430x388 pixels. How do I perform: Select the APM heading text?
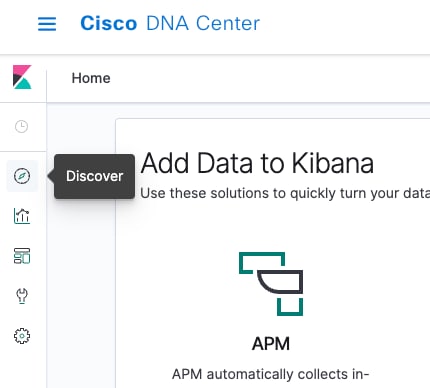point(271,344)
